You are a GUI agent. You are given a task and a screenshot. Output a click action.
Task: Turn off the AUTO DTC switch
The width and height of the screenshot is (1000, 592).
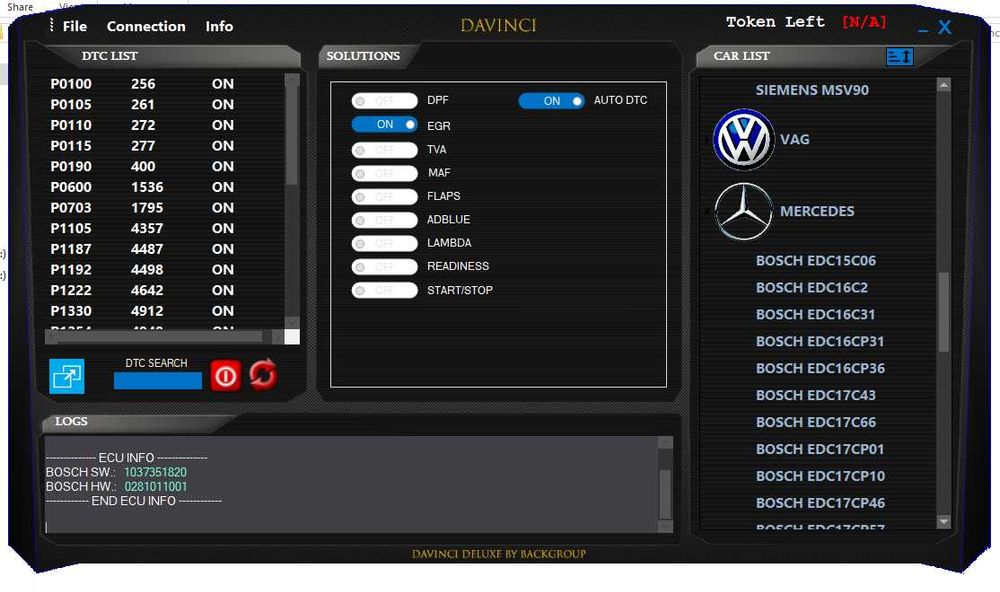tap(552, 101)
